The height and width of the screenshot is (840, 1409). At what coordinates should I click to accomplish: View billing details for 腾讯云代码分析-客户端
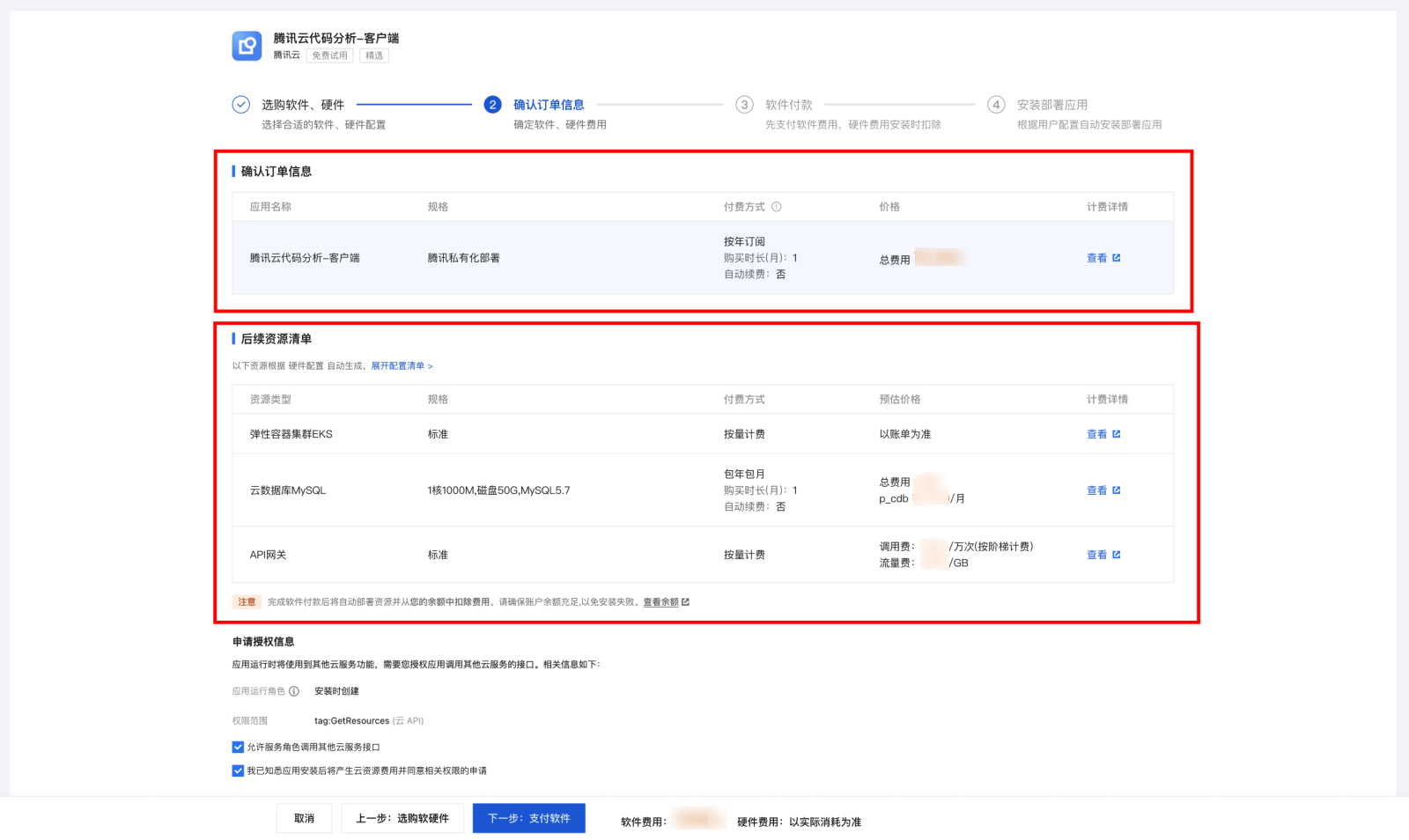pos(1103,258)
